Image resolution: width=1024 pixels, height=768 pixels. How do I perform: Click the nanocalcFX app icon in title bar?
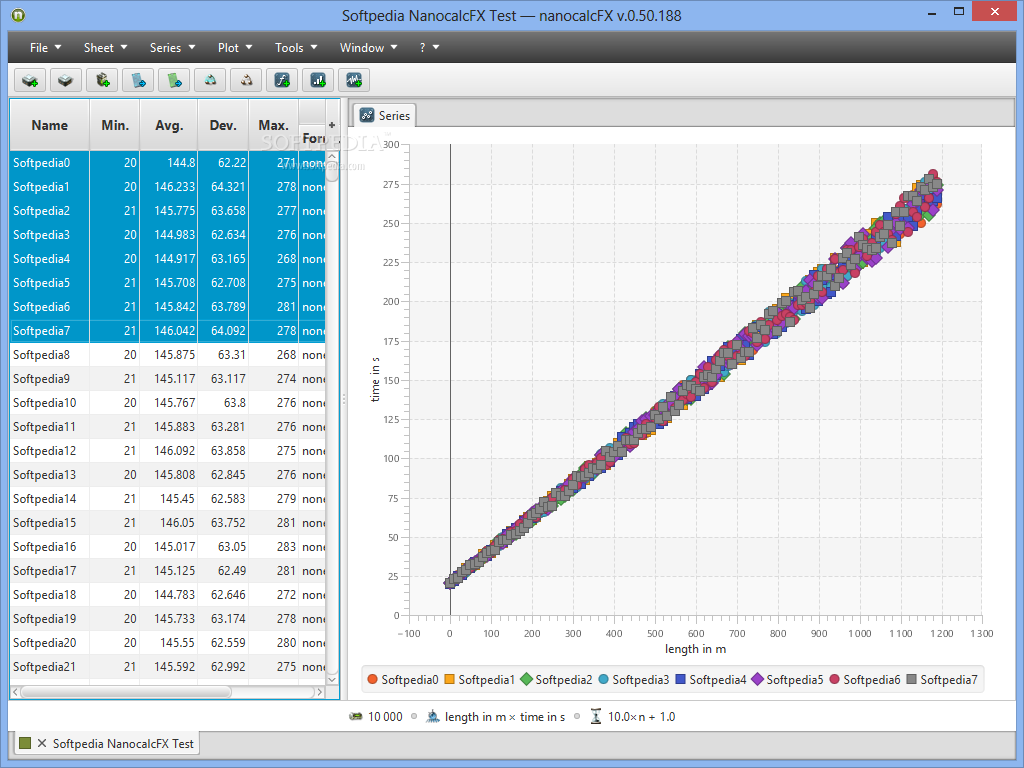[18, 14]
